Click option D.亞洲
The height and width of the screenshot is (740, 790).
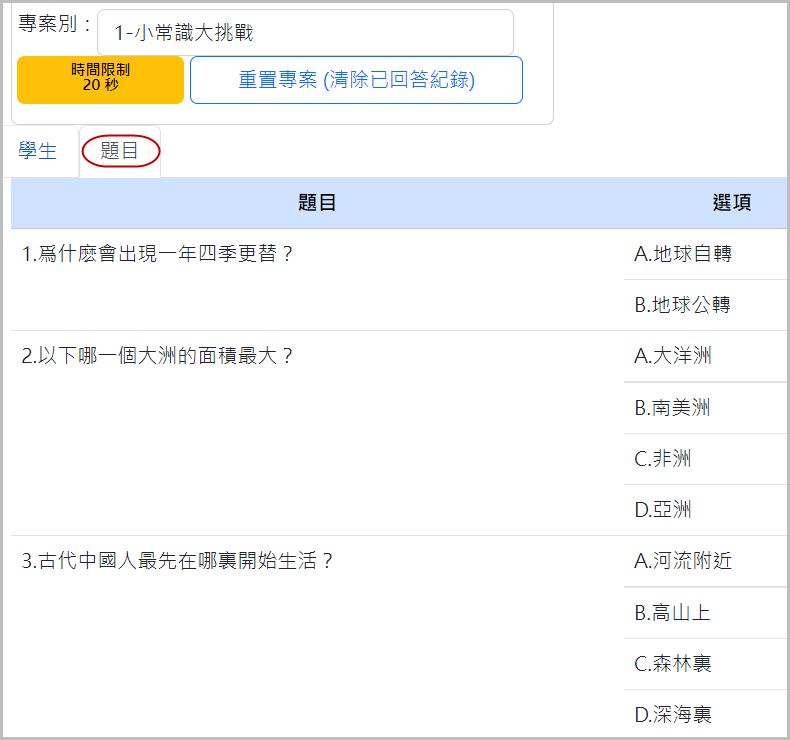click(663, 510)
